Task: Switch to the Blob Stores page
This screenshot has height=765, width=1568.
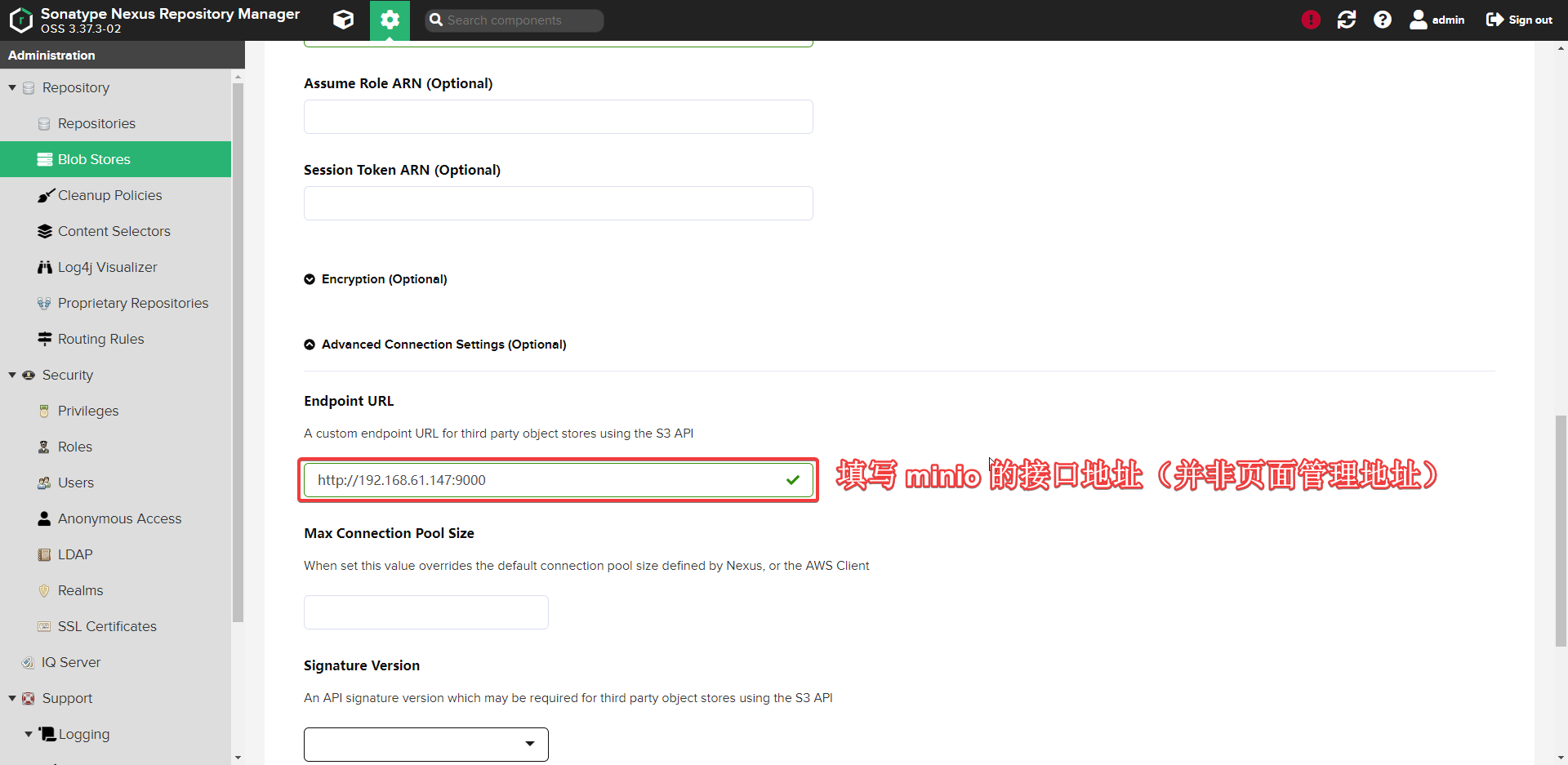Action: coord(93,159)
